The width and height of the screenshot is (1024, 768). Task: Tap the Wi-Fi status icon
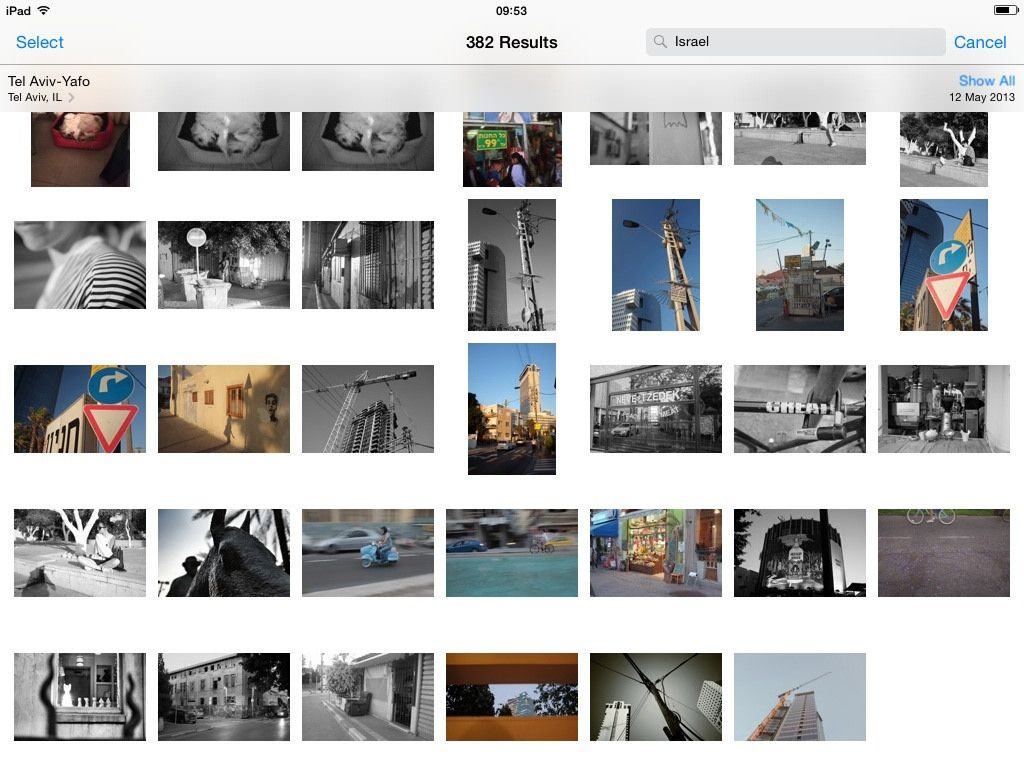click(x=44, y=10)
